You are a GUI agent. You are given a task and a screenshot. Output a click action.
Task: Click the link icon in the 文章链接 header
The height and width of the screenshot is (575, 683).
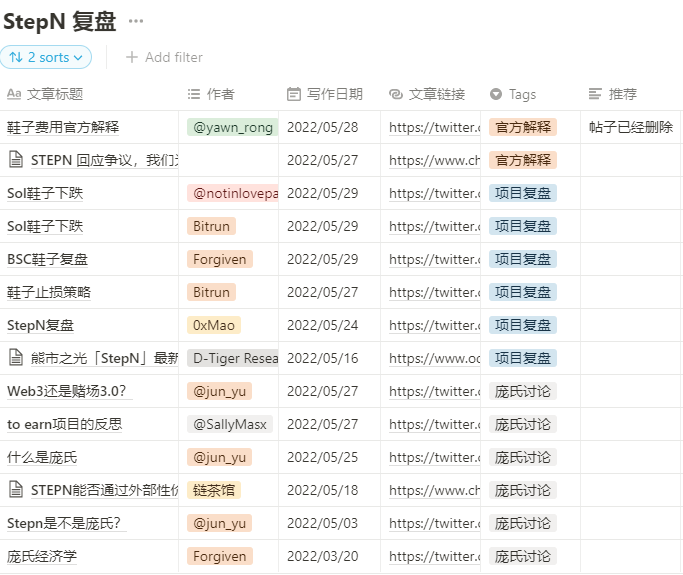(x=396, y=94)
